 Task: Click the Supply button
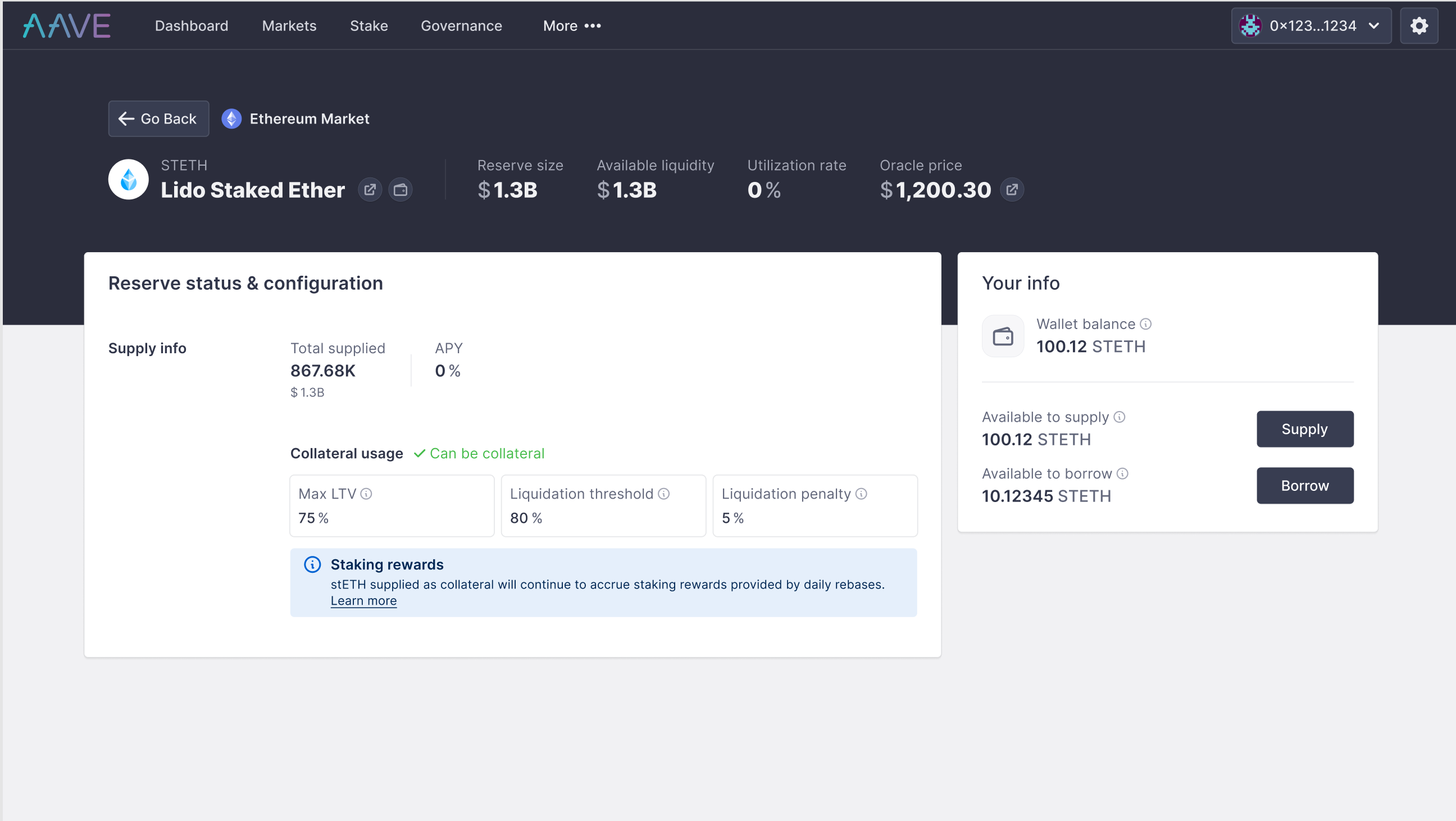pyautogui.click(x=1304, y=429)
